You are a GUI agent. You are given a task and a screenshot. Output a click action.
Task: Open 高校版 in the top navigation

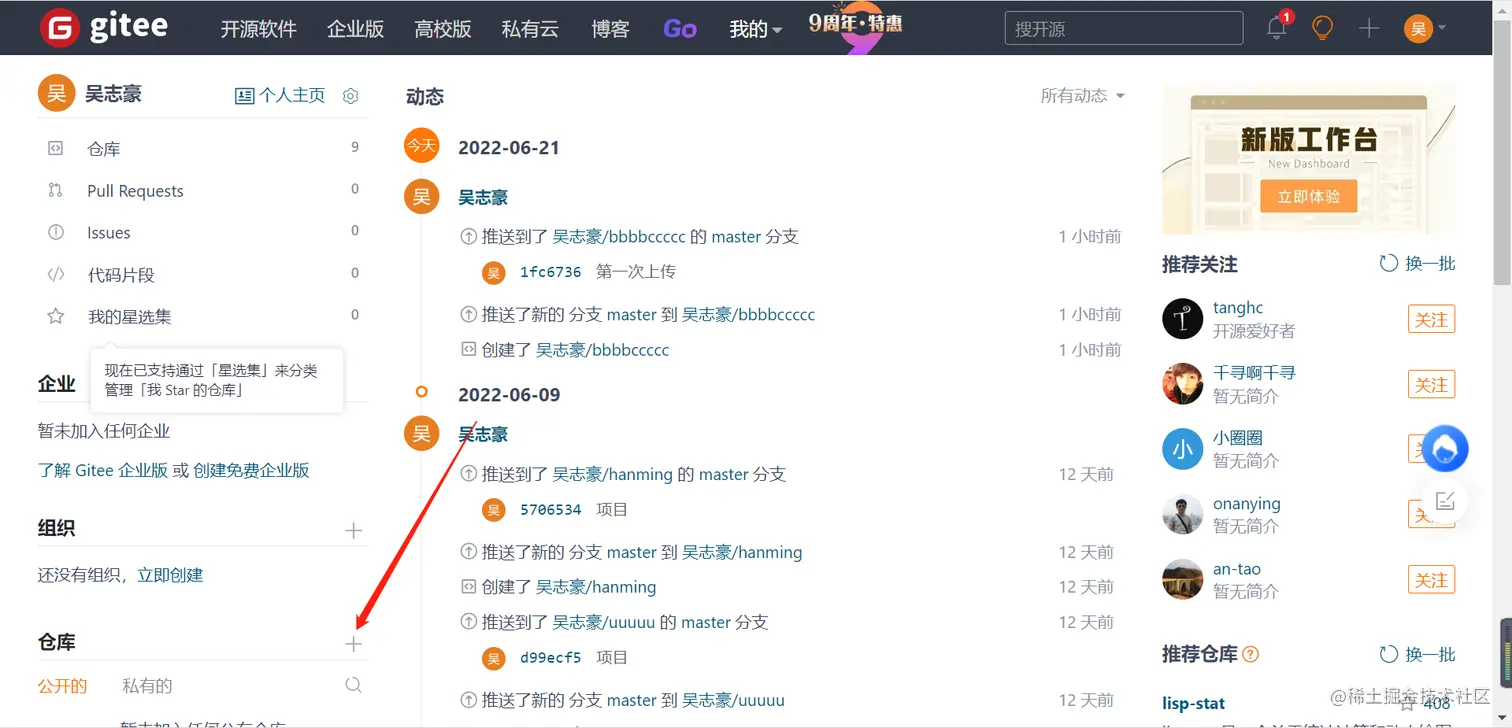[443, 29]
